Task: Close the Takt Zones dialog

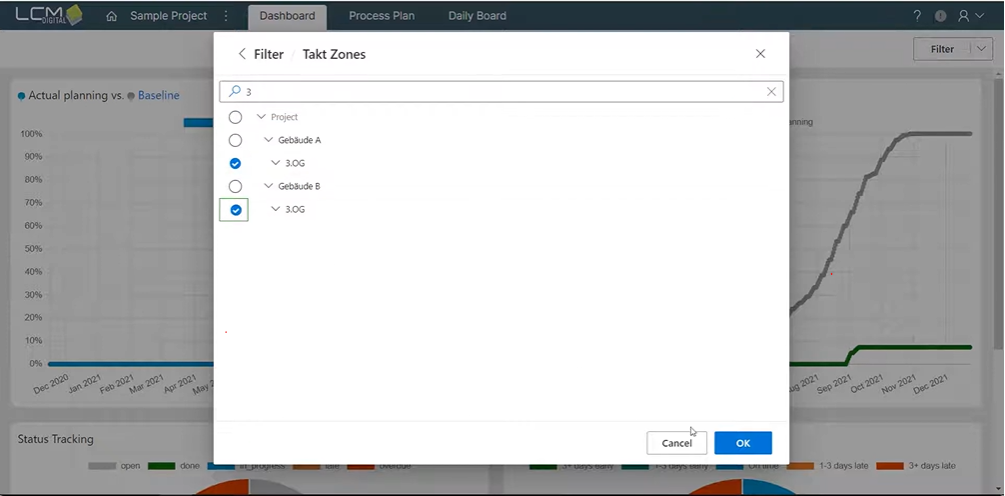Action: (x=760, y=54)
